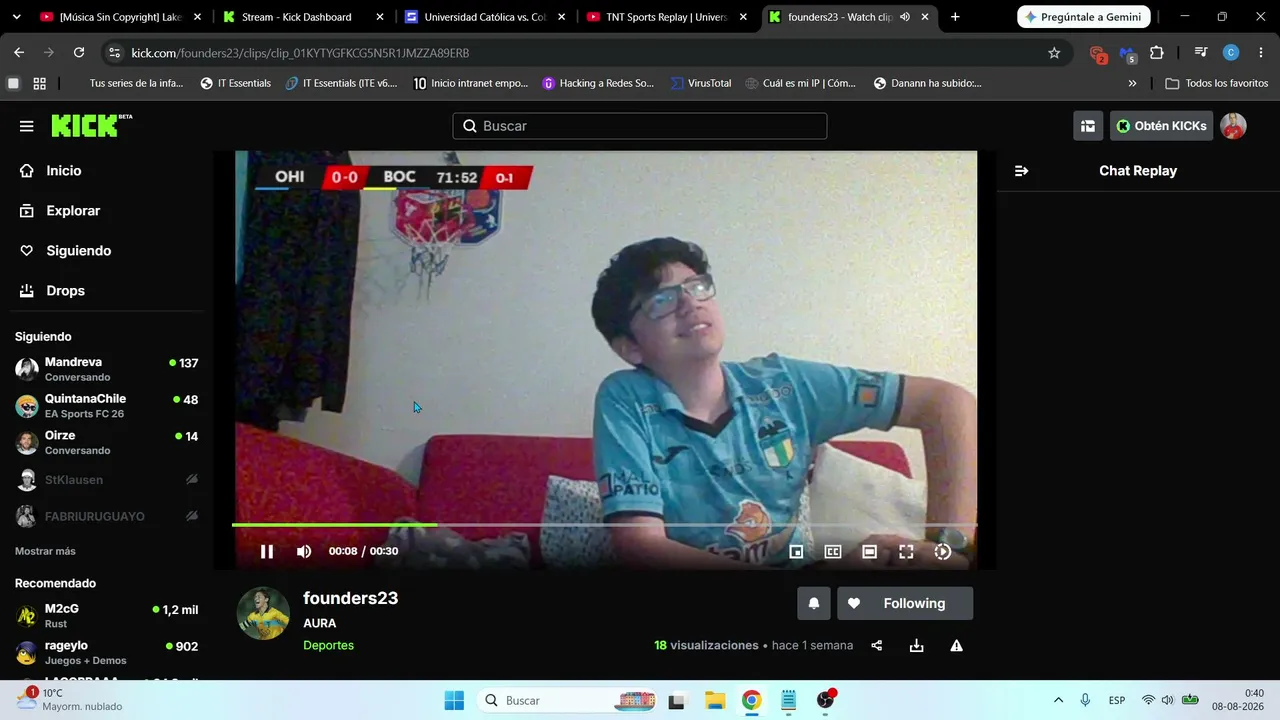Open the mini player mode icon
Screen dimensions: 1280x720
tap(797, 551)
